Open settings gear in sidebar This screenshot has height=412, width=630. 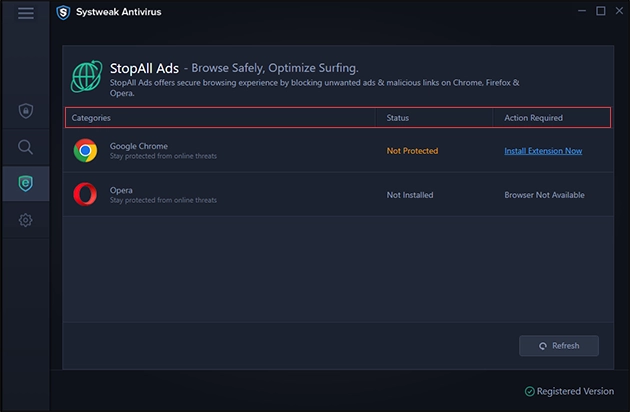26,220
